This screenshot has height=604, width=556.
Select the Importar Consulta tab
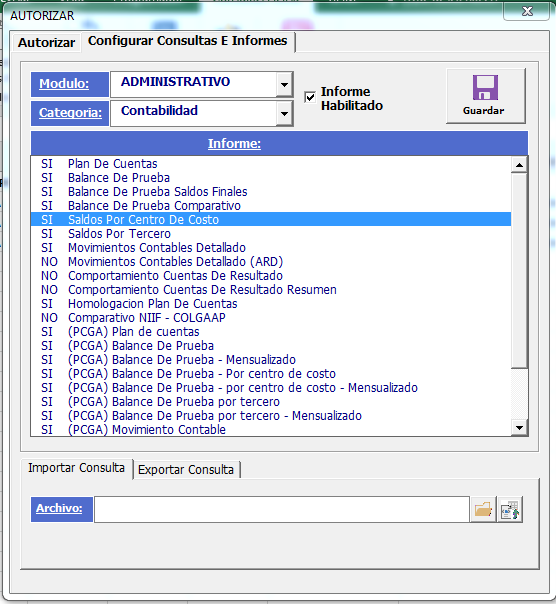click(77, 468)
